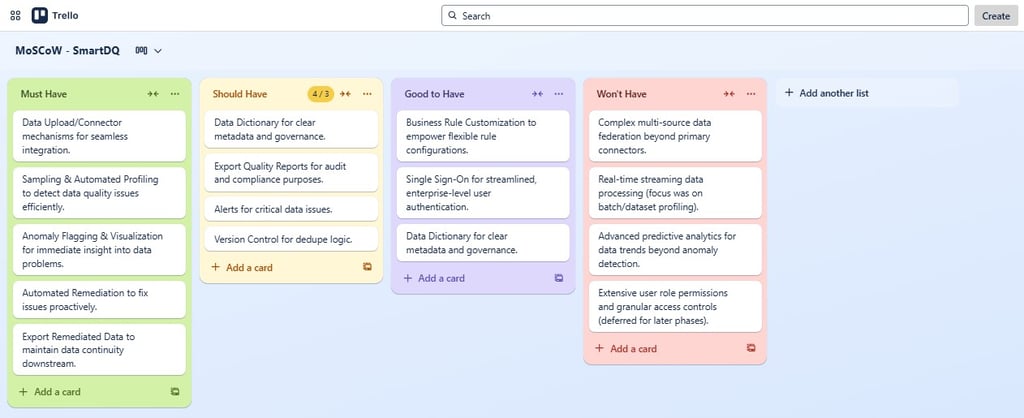Create card from template in Must Have

pyautogui.click(x=175, y=392)
